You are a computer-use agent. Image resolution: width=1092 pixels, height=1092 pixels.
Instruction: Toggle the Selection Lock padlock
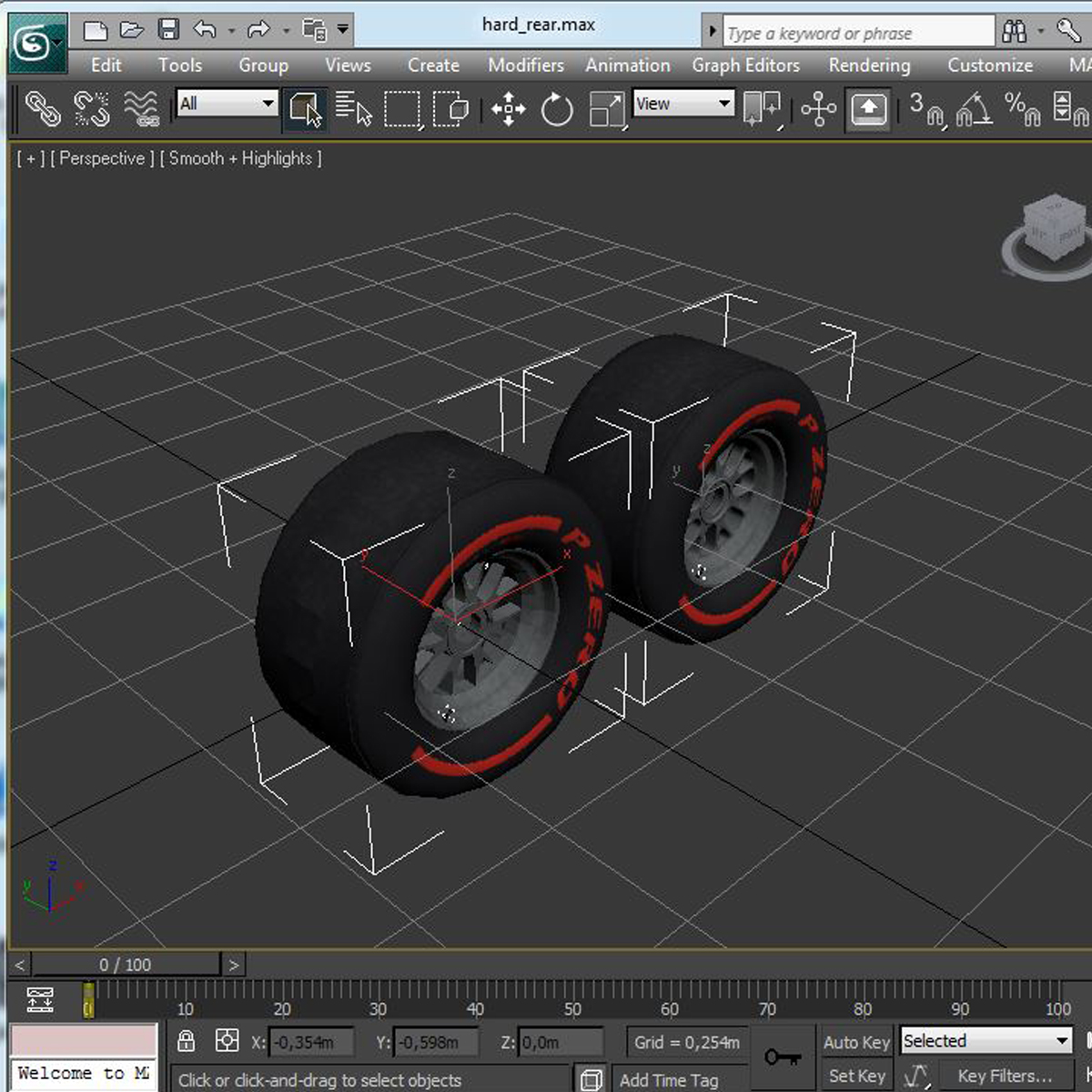[x=187, y=1040]
